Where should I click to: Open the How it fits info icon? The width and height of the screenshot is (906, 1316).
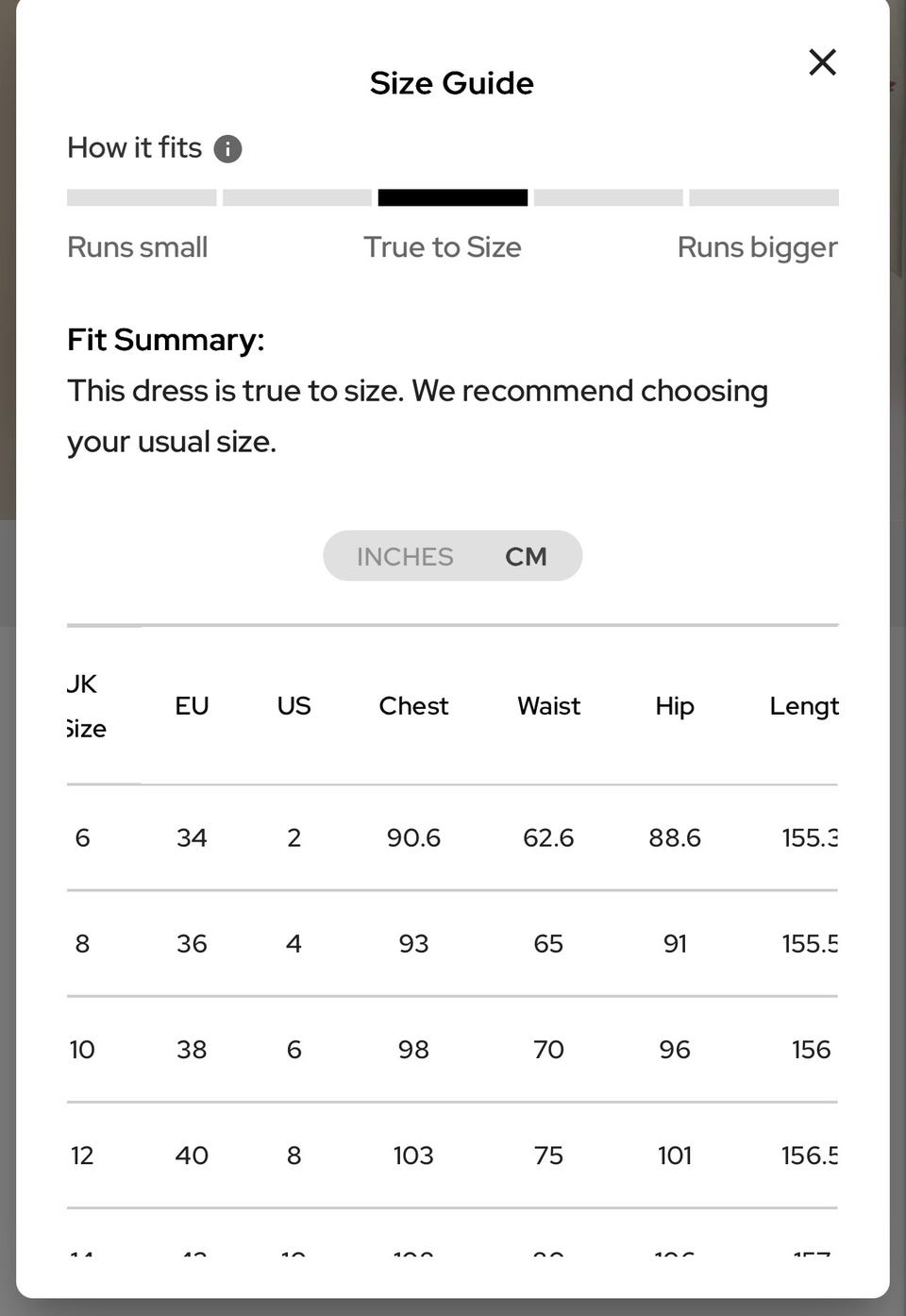(227, 148)
